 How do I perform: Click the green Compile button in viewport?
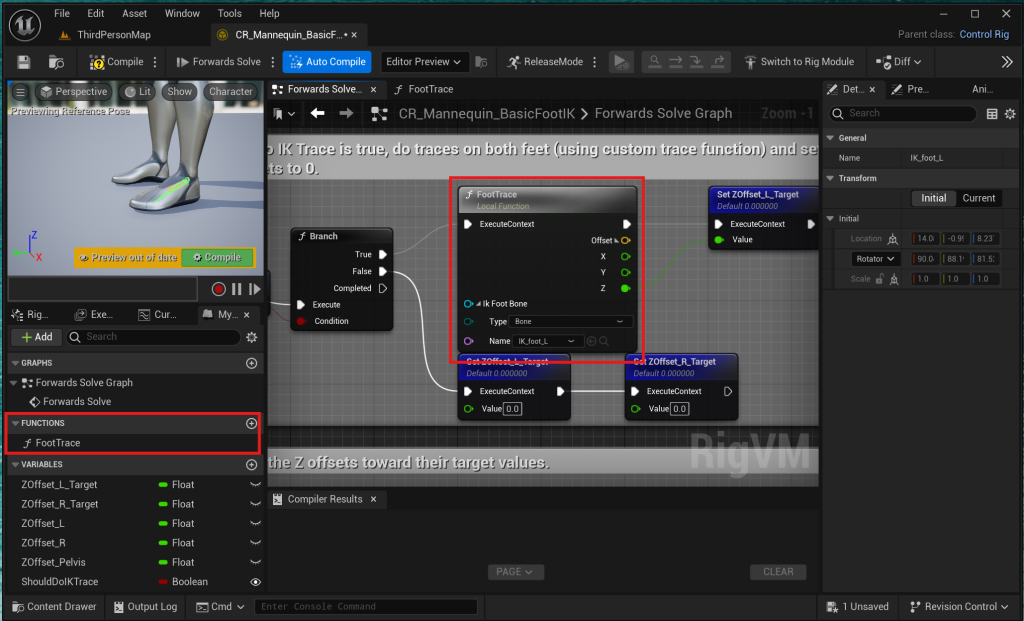click(217, 257)
